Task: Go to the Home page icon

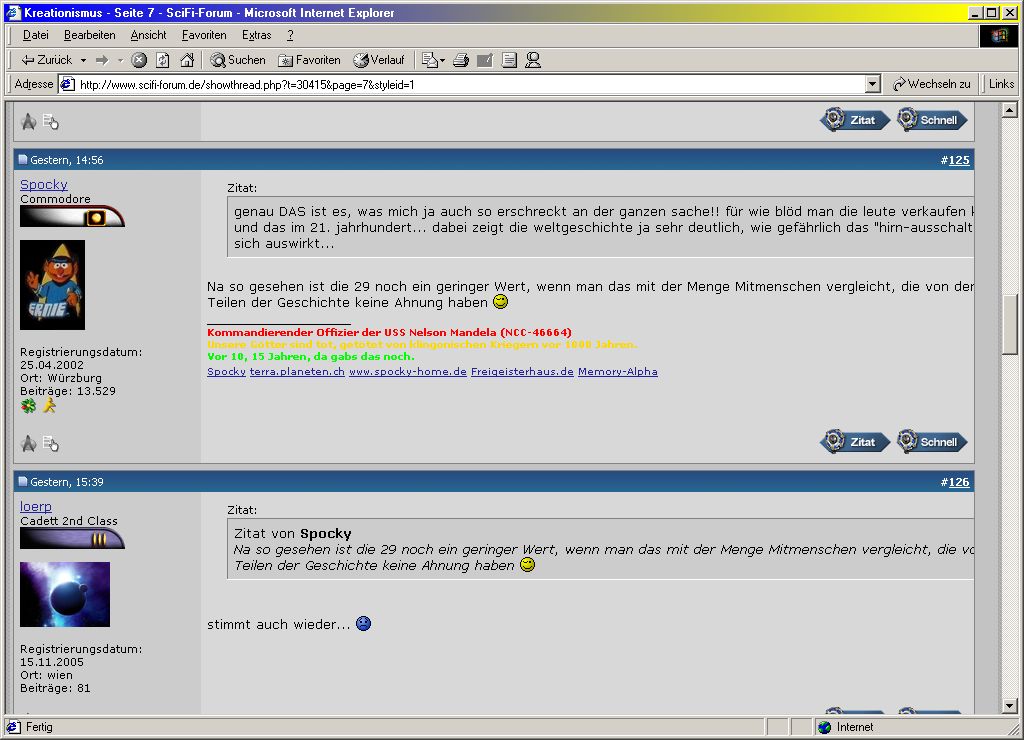Action: click(x=186, y=60)
